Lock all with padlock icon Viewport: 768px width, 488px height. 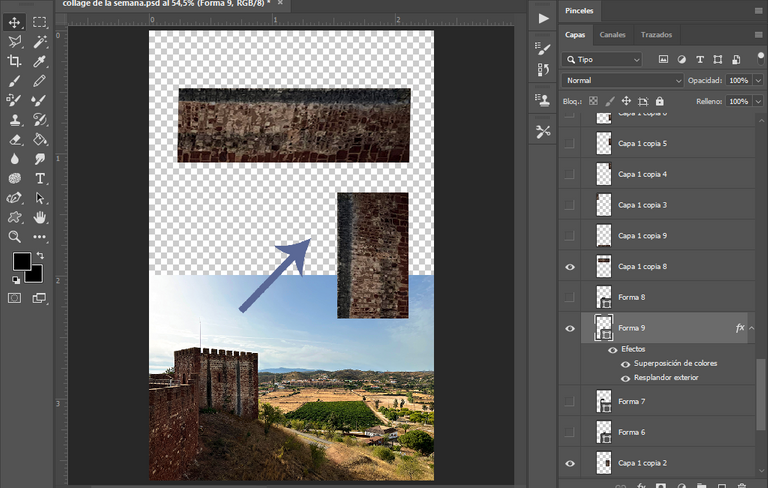660,101
